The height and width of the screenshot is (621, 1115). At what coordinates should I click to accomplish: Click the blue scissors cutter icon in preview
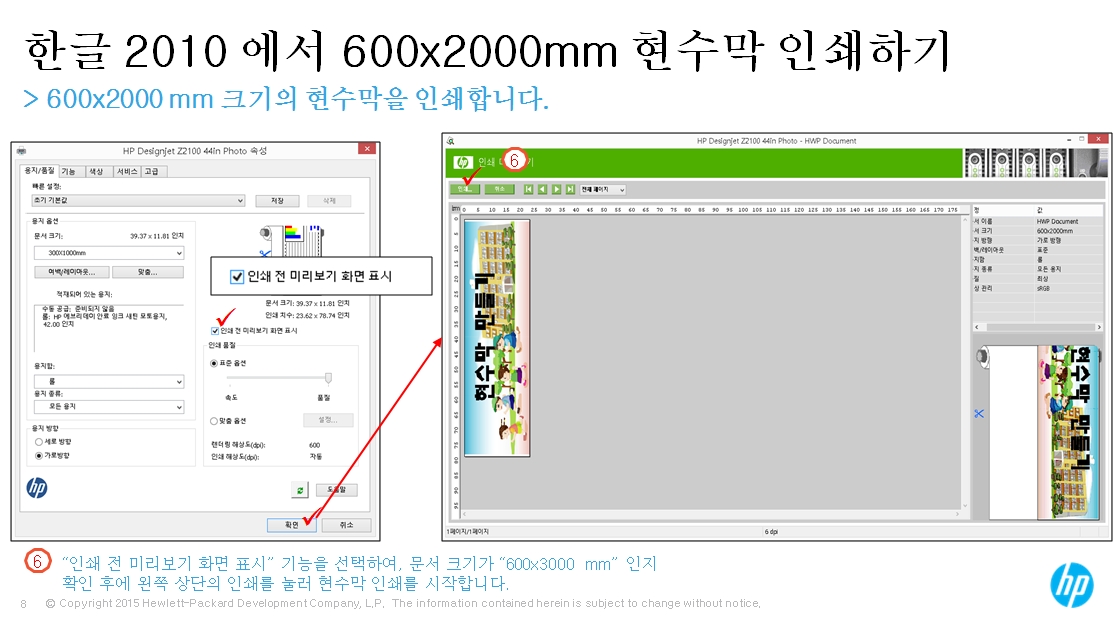click(979, 413)
